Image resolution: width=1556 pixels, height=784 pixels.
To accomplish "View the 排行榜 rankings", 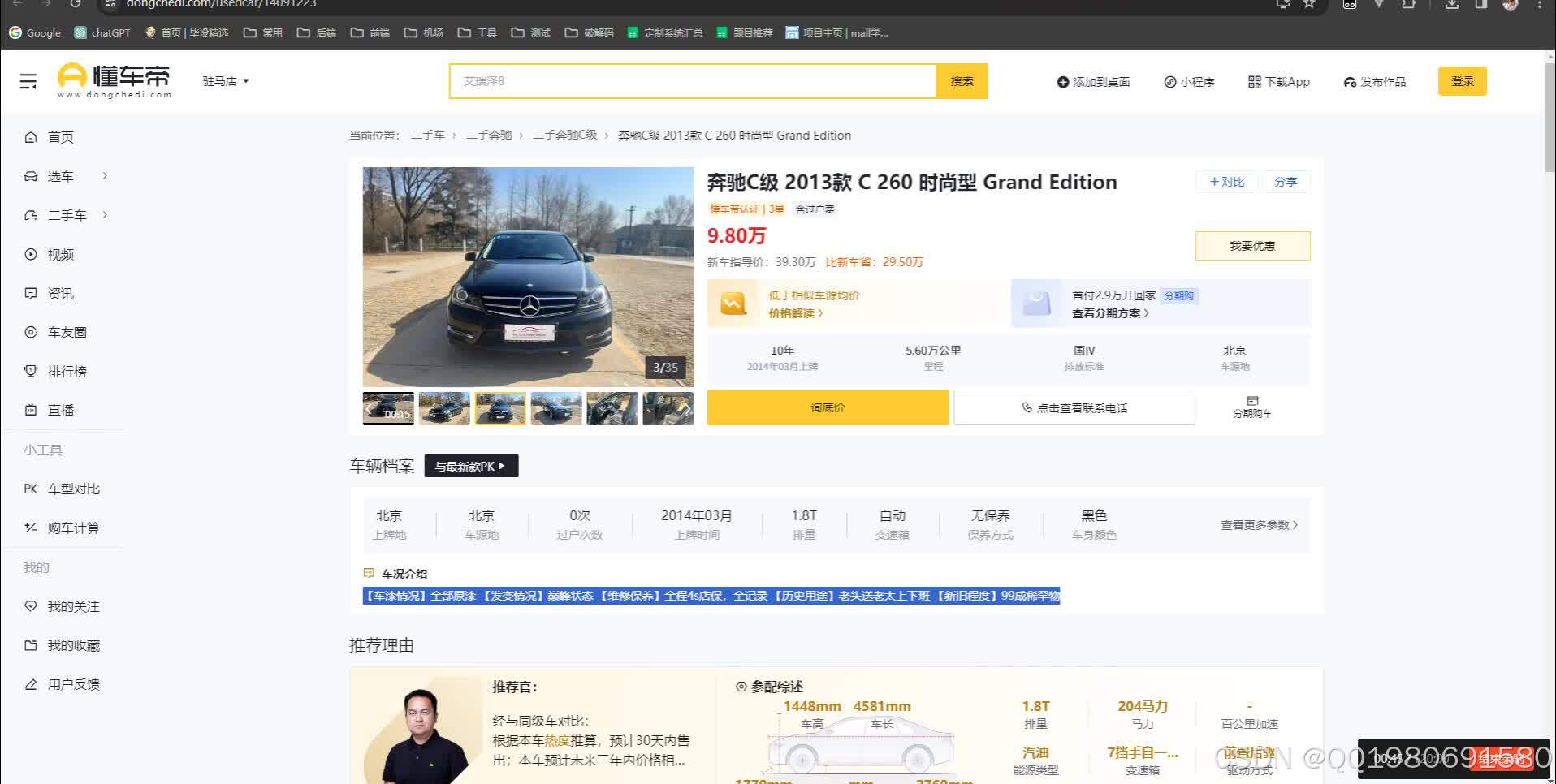I will pos(66,371).
